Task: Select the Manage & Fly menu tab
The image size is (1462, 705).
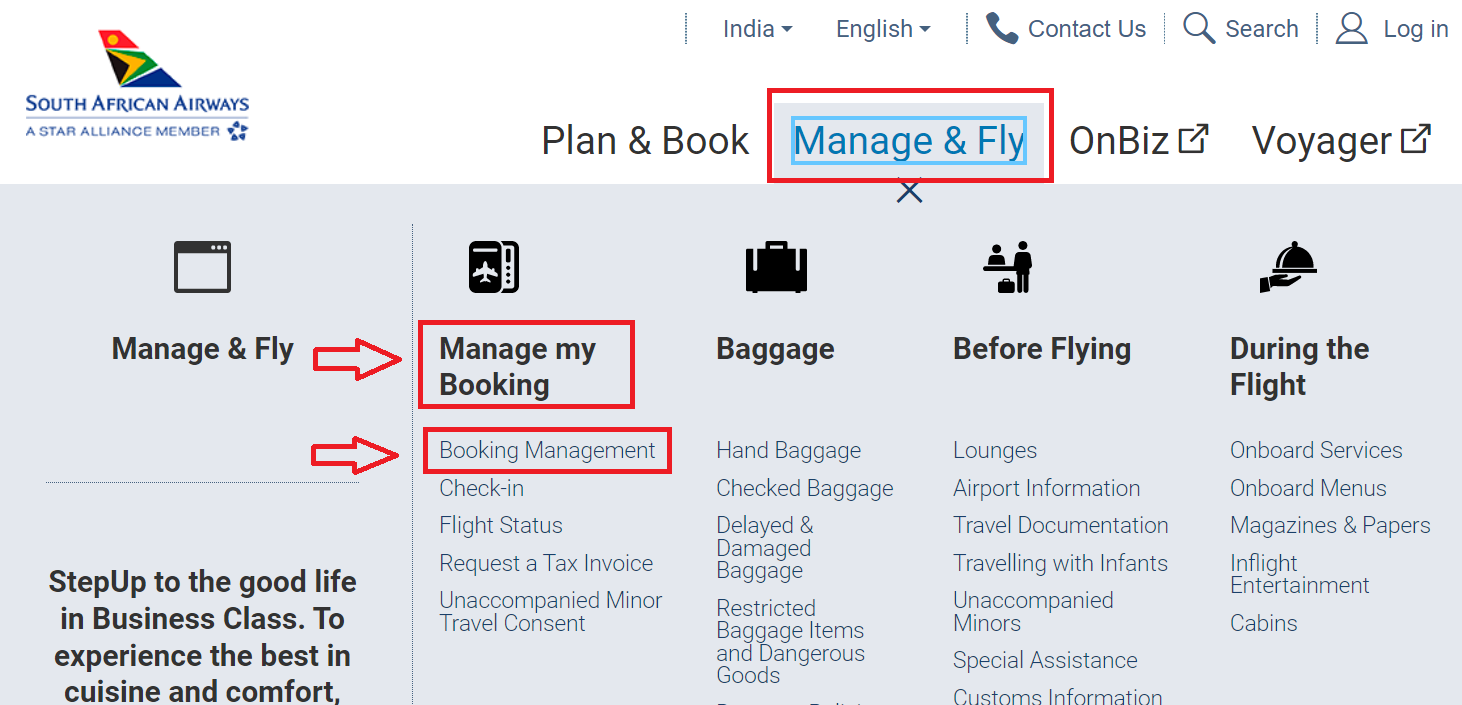Action: click(x=909, y=141)
